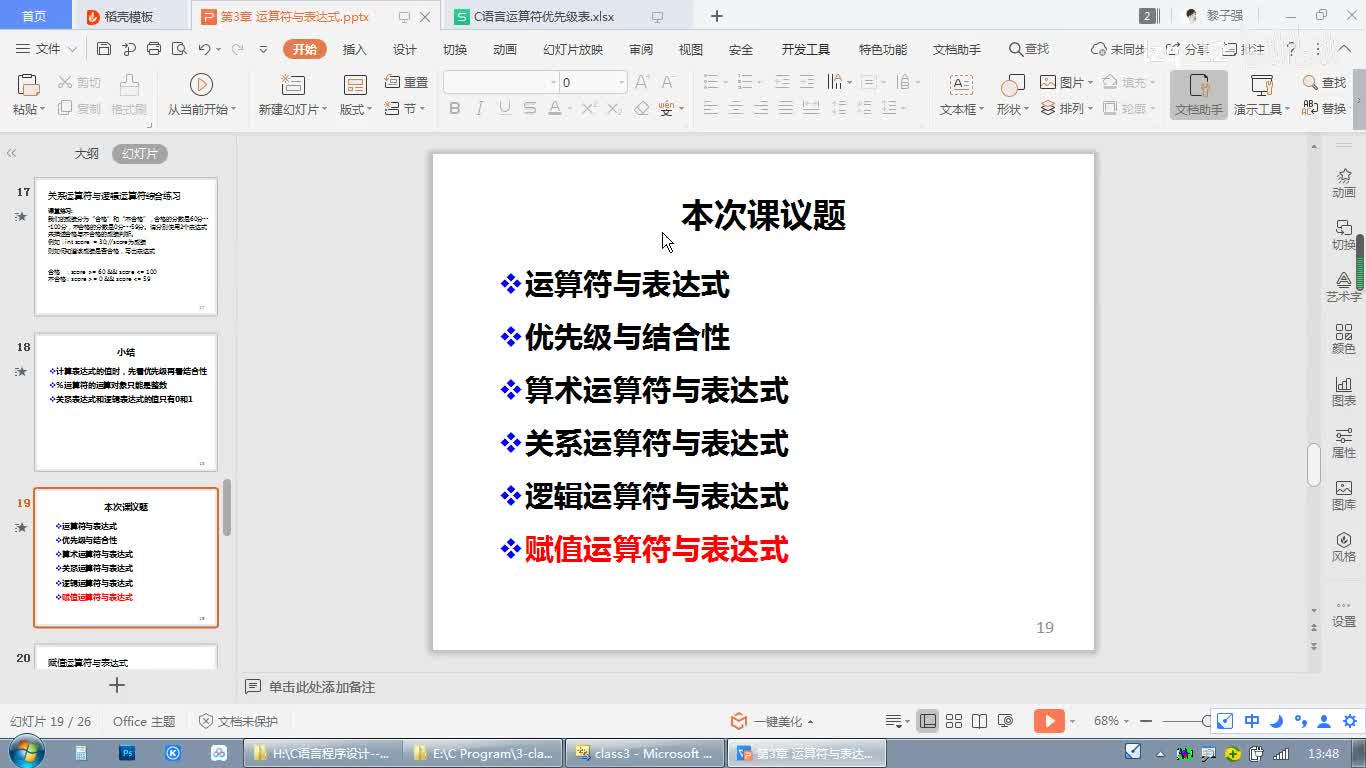
Task: Click the Print icon in quick access toolbar
Action: [154, 49]
